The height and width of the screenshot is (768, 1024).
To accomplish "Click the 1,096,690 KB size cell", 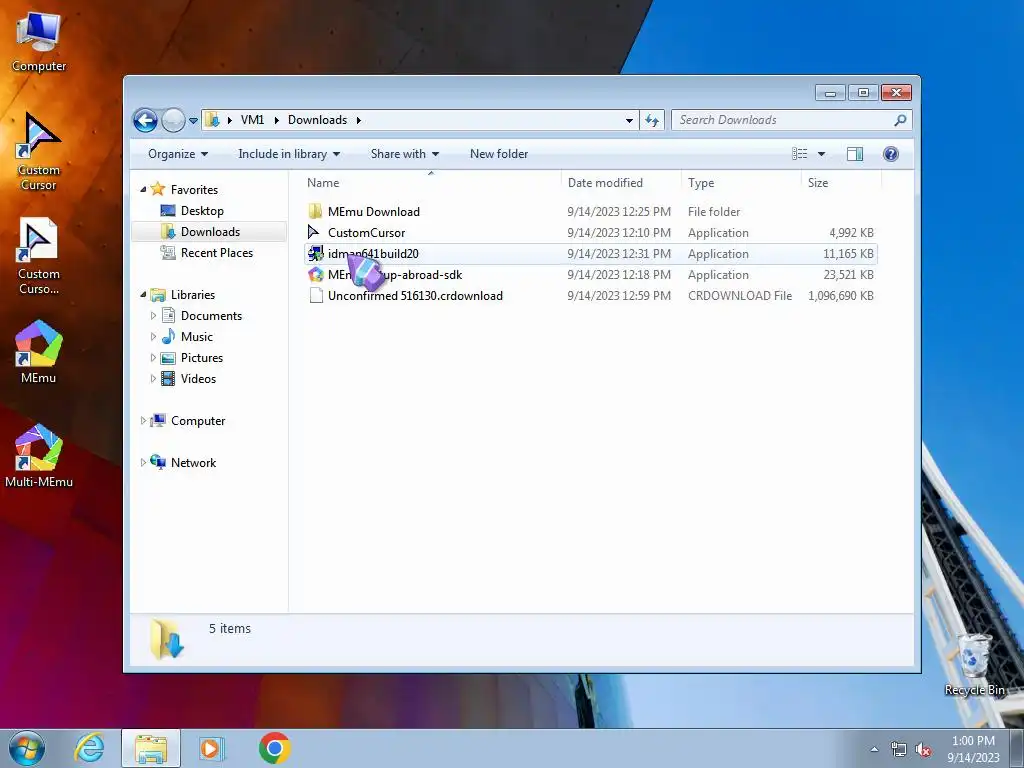I will [x=840, y=296].
